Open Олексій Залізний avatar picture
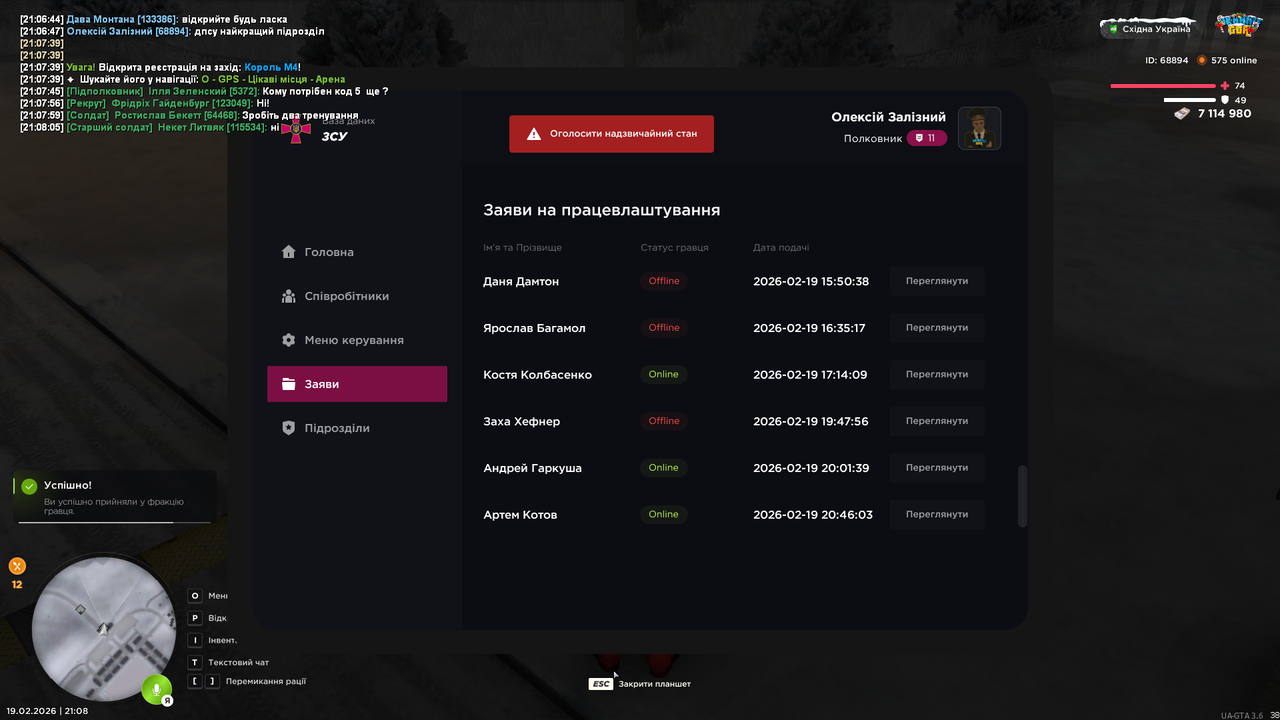Screen dimensions: 1280x720 [980, 128]
